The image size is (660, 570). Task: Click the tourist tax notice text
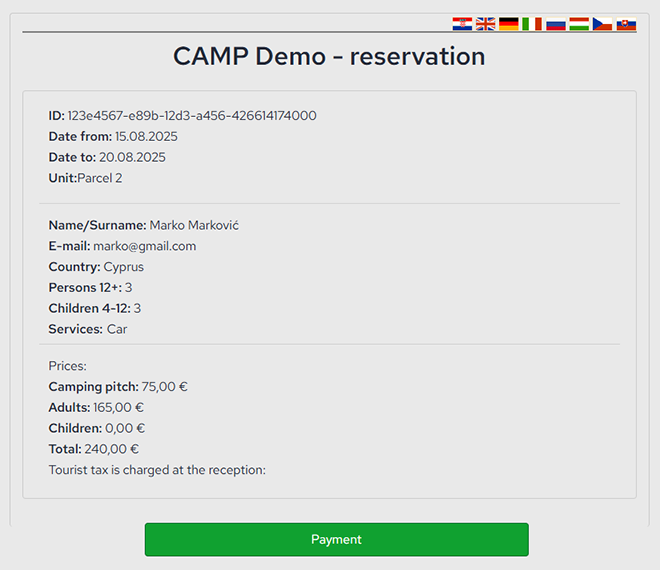(157, 470)
